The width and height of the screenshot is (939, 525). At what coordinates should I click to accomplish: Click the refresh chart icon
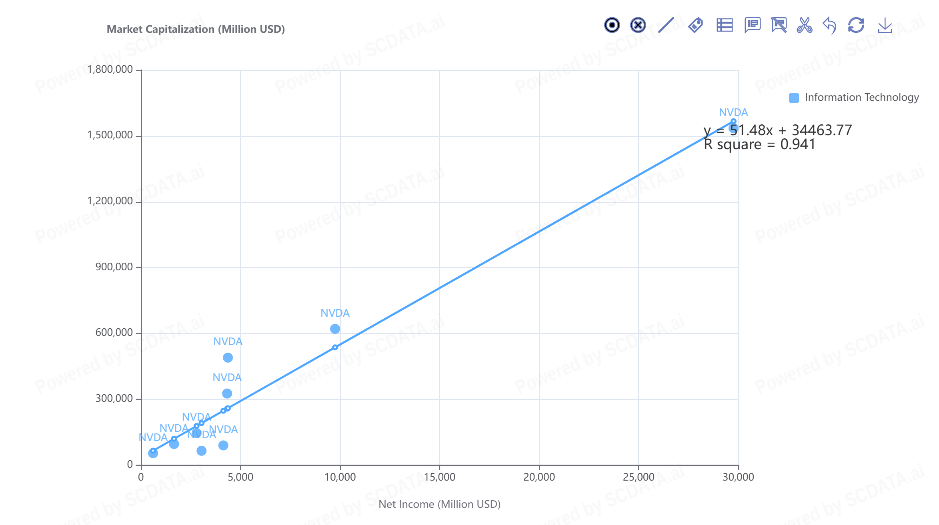coord(856,25)
